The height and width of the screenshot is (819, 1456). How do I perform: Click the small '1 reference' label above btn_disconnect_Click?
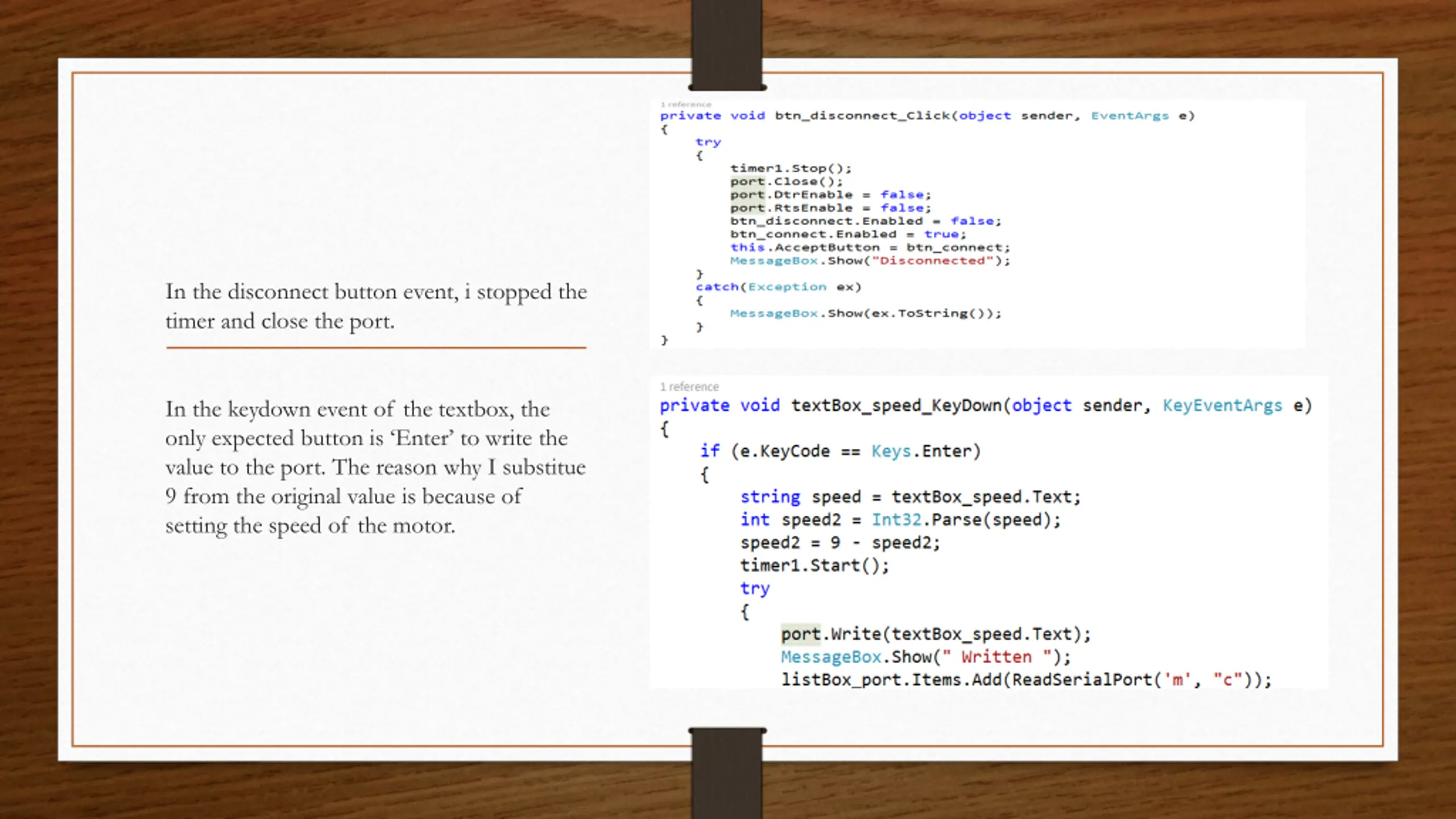[686, 105]
